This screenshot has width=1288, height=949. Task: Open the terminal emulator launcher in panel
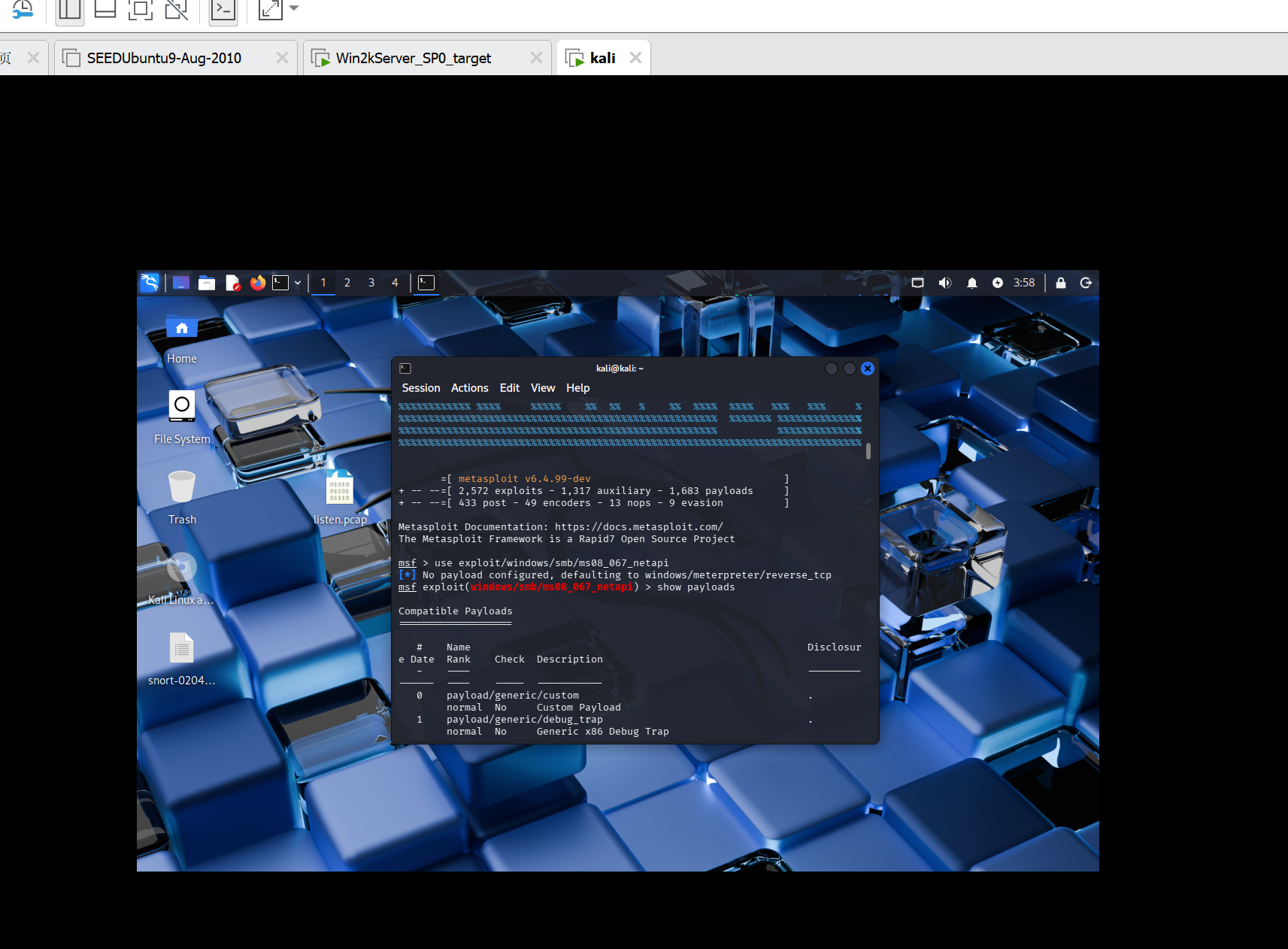click(280, 283)
